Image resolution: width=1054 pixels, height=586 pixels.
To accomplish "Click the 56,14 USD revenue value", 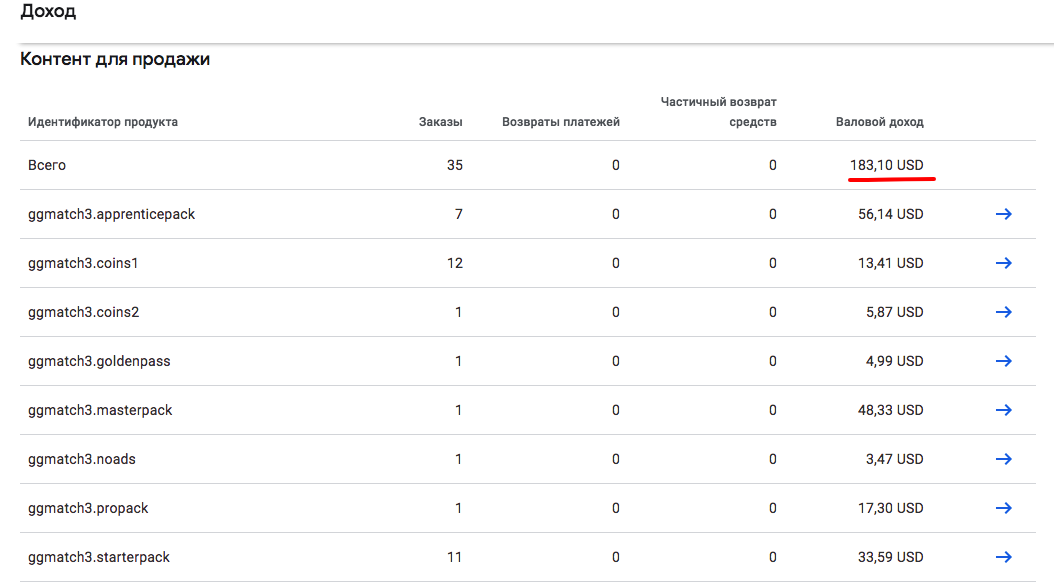I will click(891, 214).
